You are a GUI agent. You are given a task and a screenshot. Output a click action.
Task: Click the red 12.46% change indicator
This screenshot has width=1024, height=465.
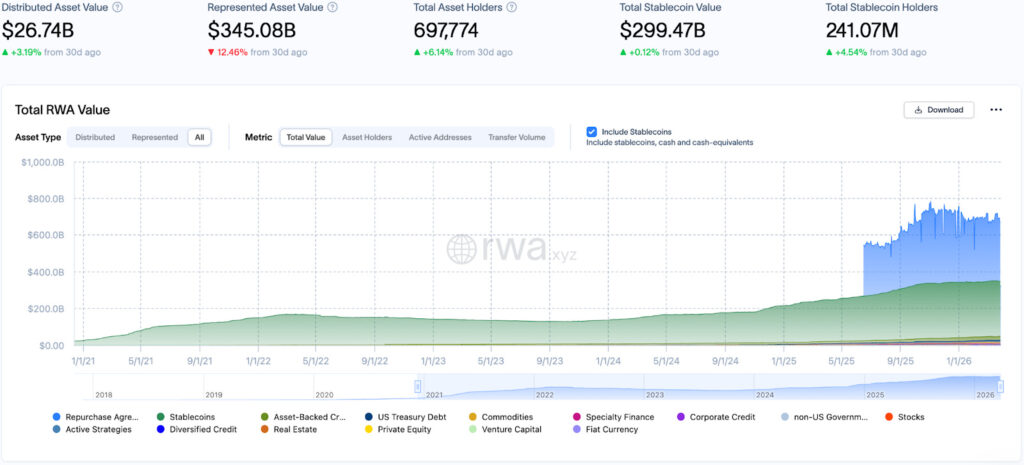(228, 52)
